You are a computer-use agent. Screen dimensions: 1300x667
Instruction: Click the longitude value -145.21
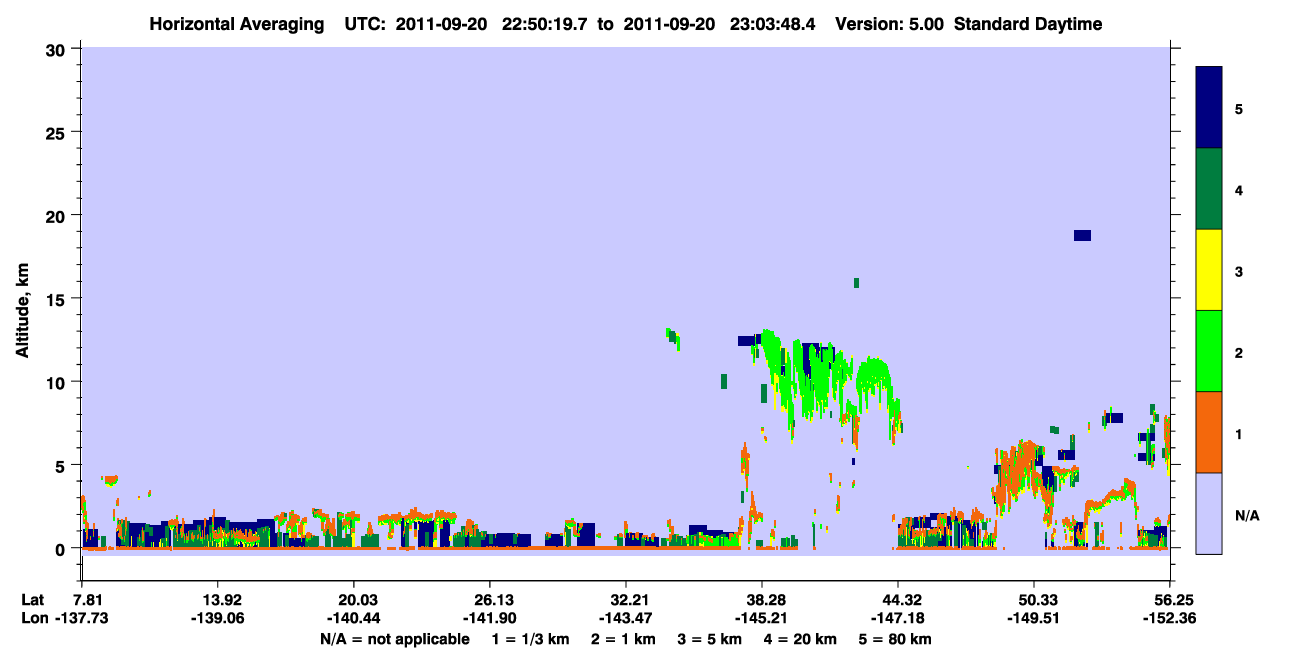pyautogui.click(x=762, y=618)
